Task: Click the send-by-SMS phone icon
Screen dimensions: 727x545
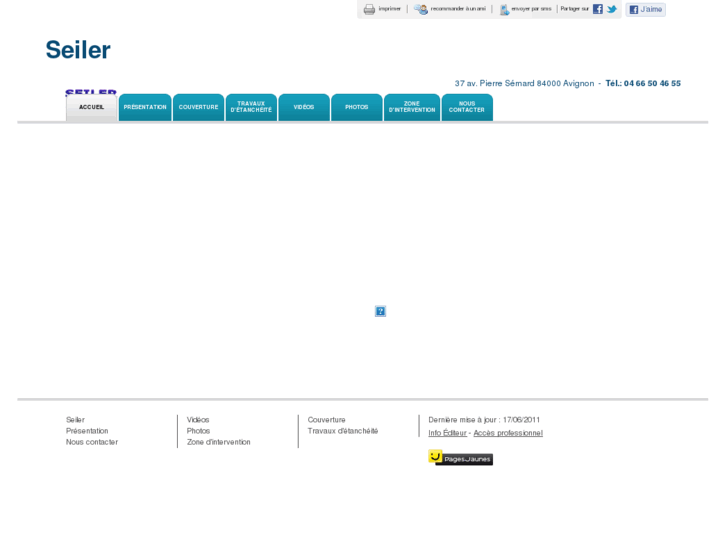Action: point(504,9)
